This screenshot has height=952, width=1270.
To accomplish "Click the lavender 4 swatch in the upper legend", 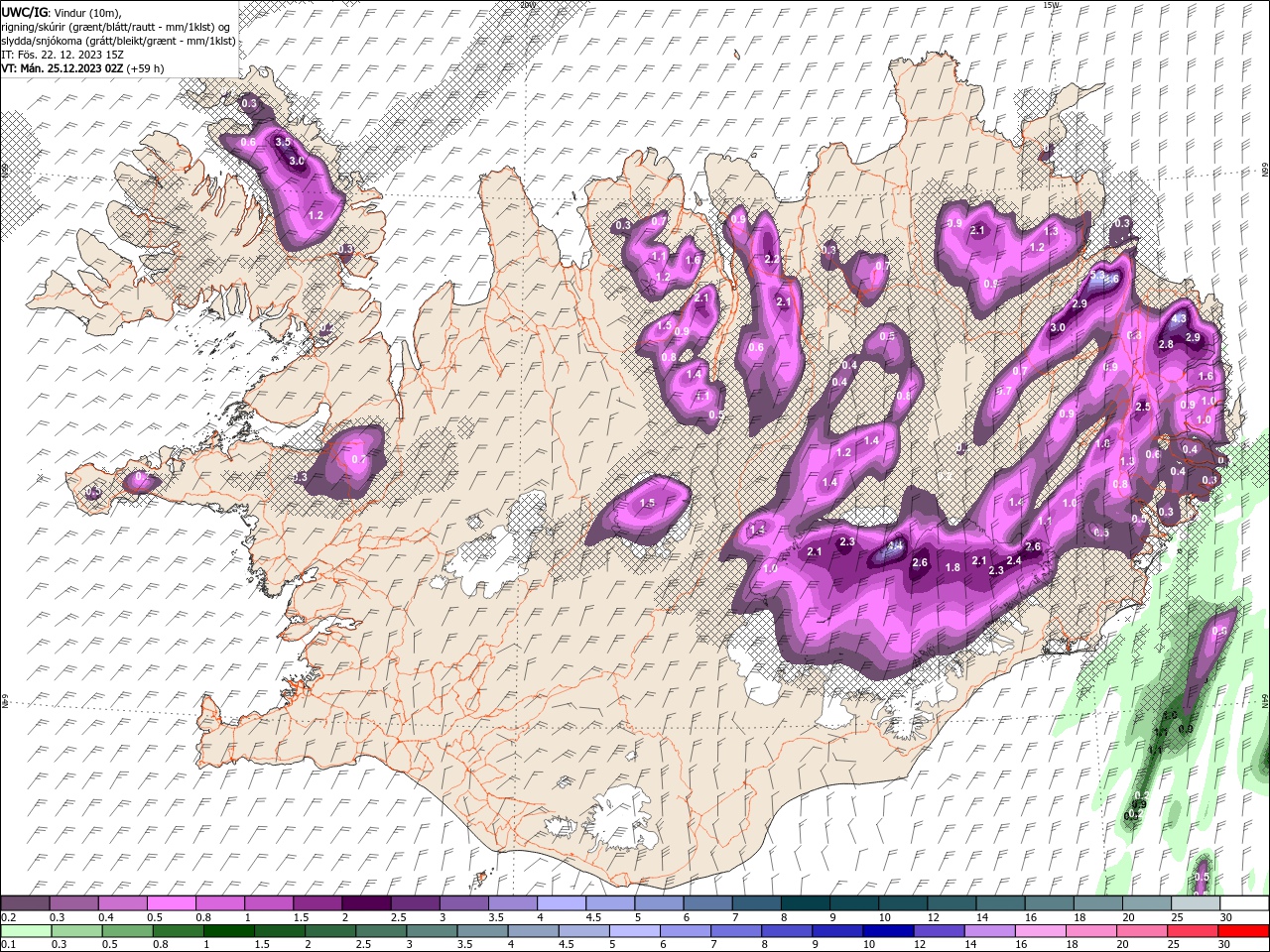I will (x=561, y=903).
